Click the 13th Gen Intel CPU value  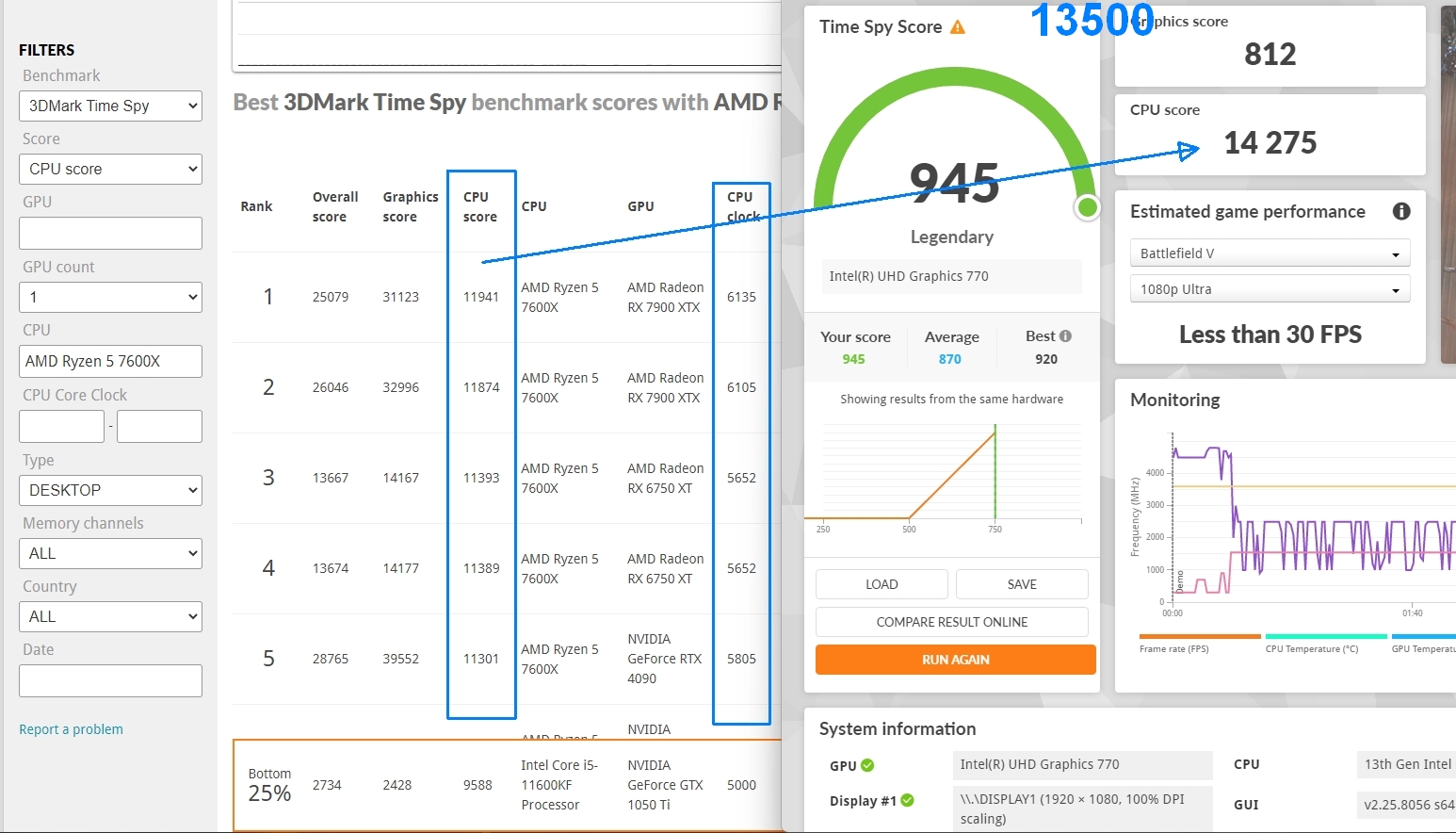(x=1407, y=764)
